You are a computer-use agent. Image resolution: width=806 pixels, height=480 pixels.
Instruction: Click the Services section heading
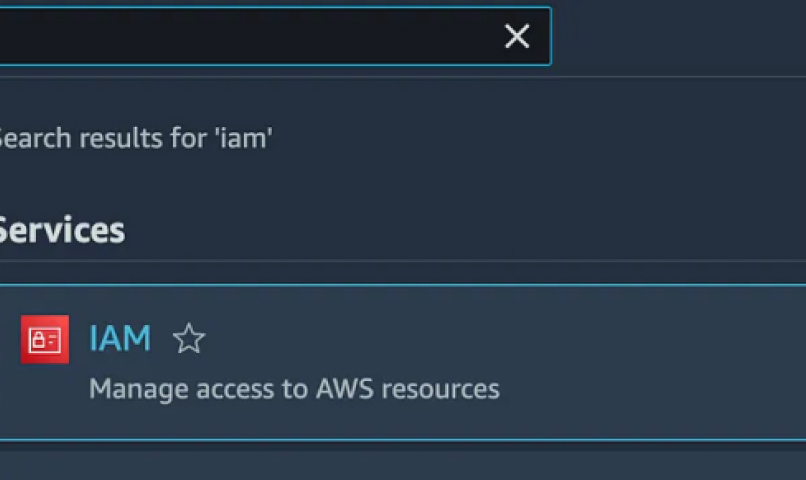[61, 230]
